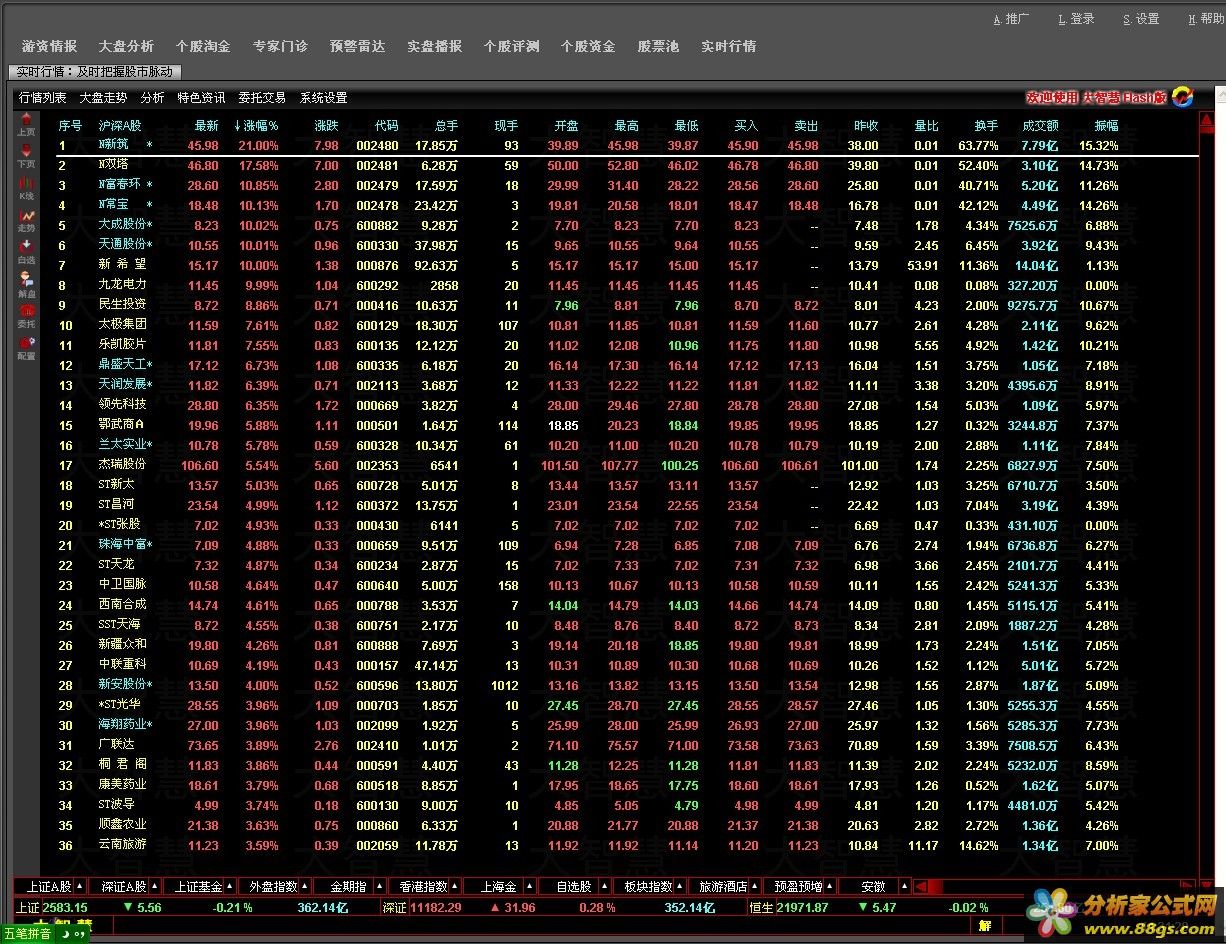1226x944 pixels.
Task: Click the red left arrow after 安徽 tab
Action: [921, 886]
